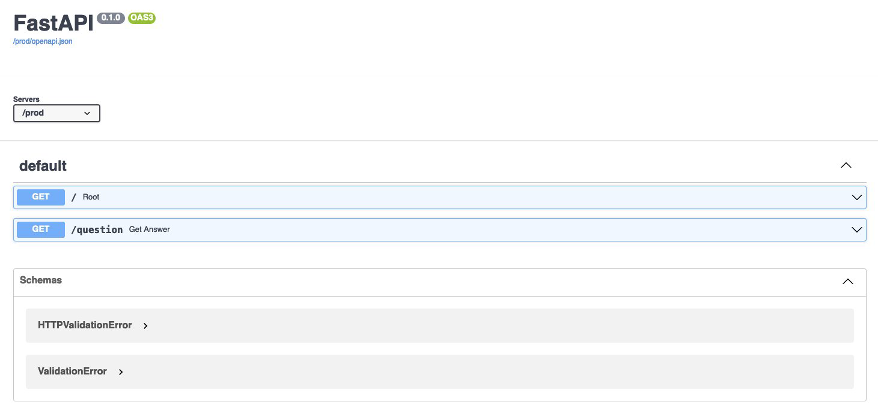Click the 0.1.0 version badge

[x=111, y=18]
